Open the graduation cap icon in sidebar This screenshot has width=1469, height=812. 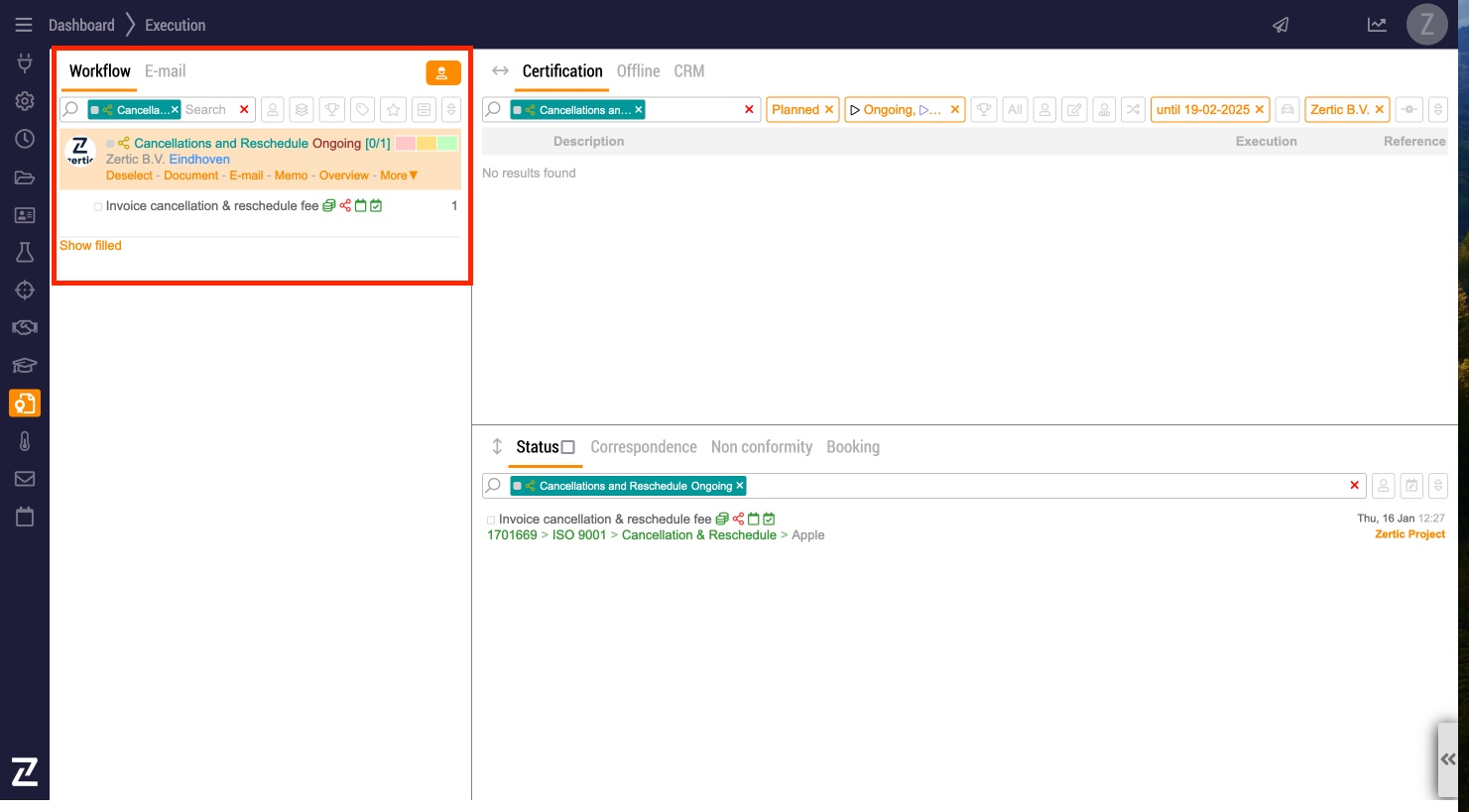pos(25,366)
